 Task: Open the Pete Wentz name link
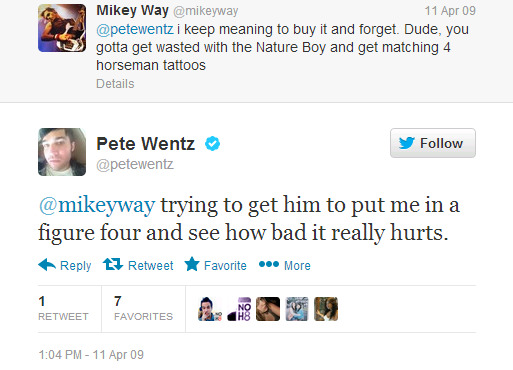145,144
